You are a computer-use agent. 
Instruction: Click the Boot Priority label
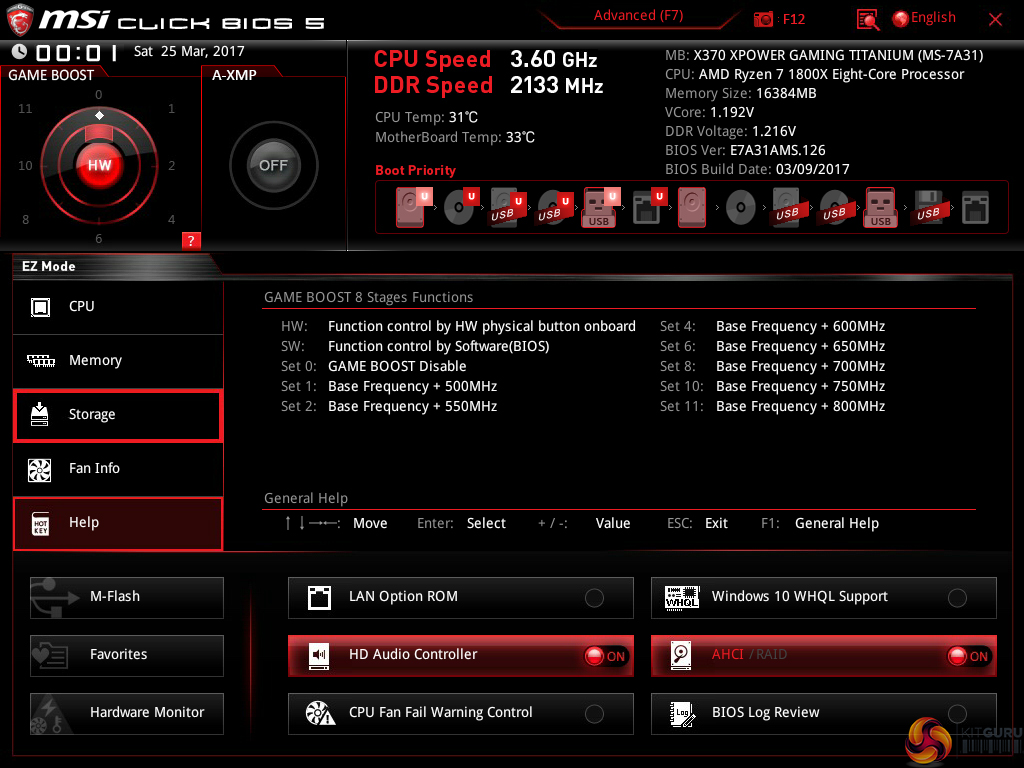coord(415,170)
